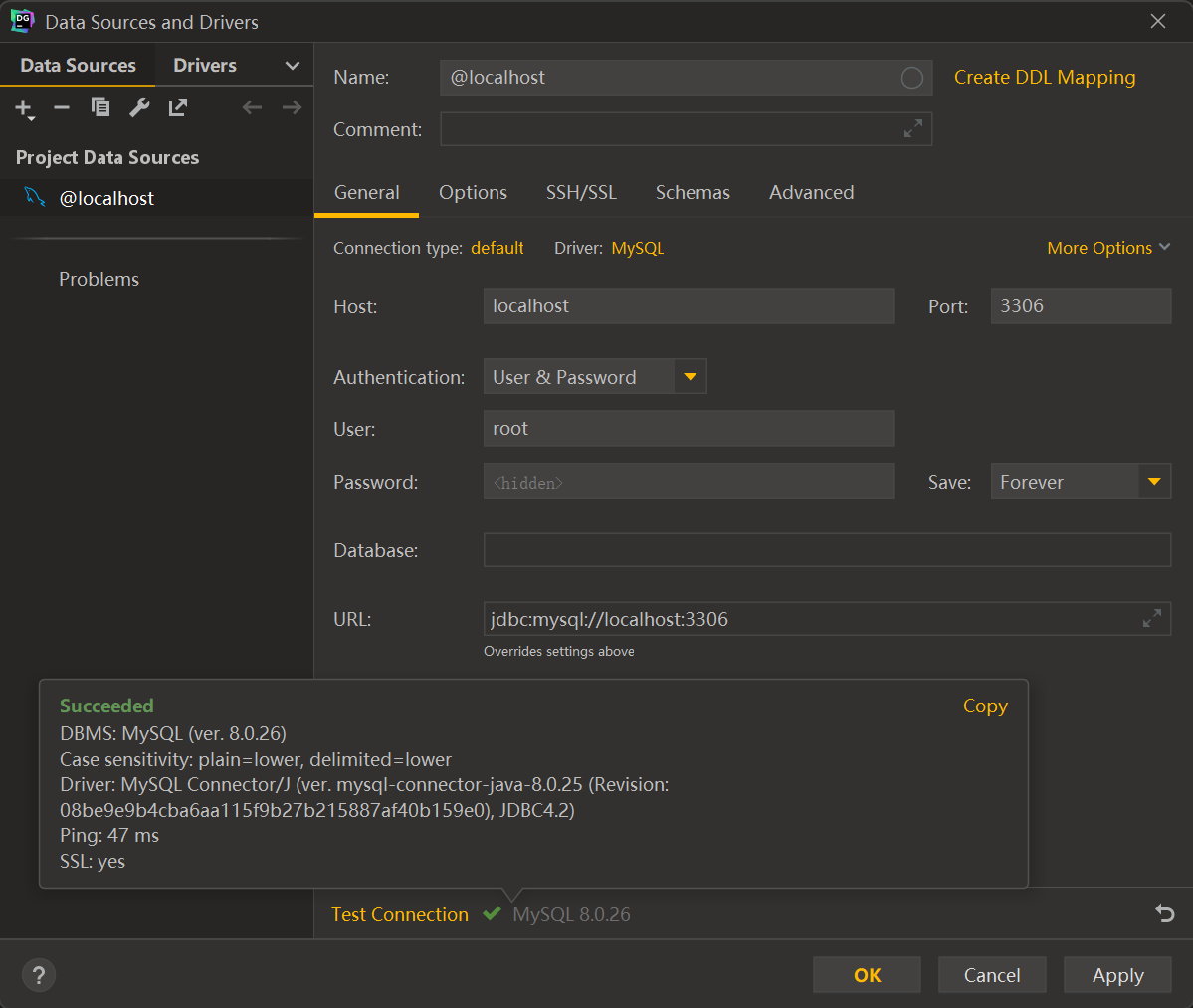This screenshot has width=1193, height=1008.
Task: Duplicate the data source using copy icon
Action: click(100, 107)
